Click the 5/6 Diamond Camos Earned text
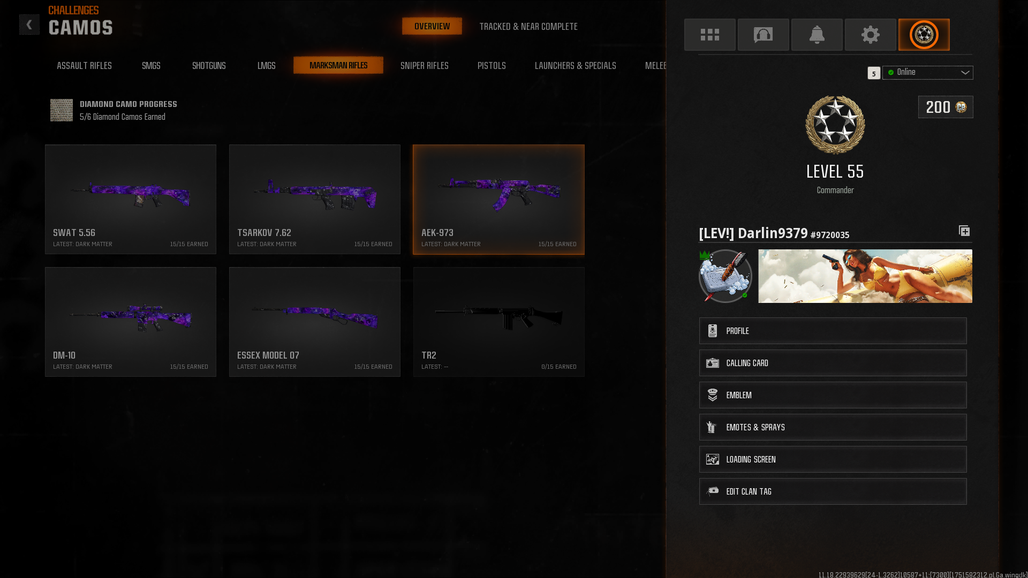This screenshot has width=1028, height=578. point(123,117)
